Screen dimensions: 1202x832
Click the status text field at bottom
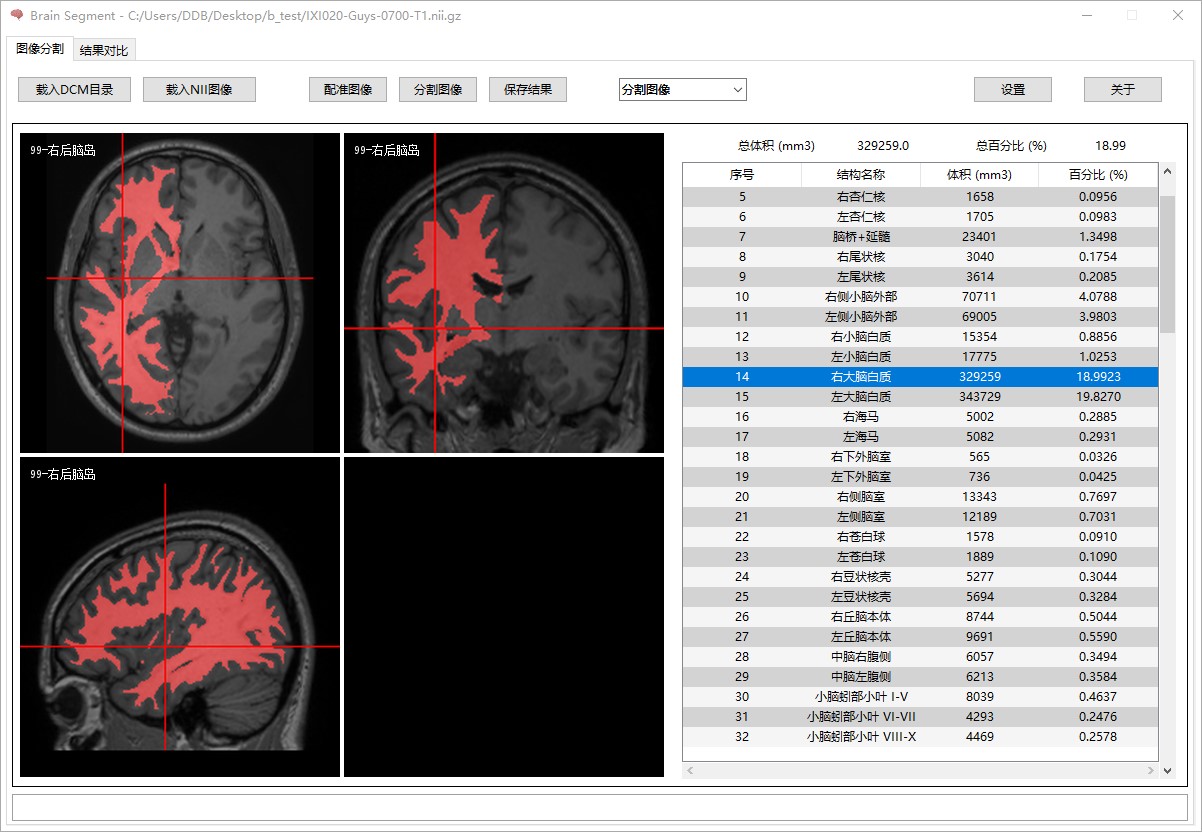(600, 807)
